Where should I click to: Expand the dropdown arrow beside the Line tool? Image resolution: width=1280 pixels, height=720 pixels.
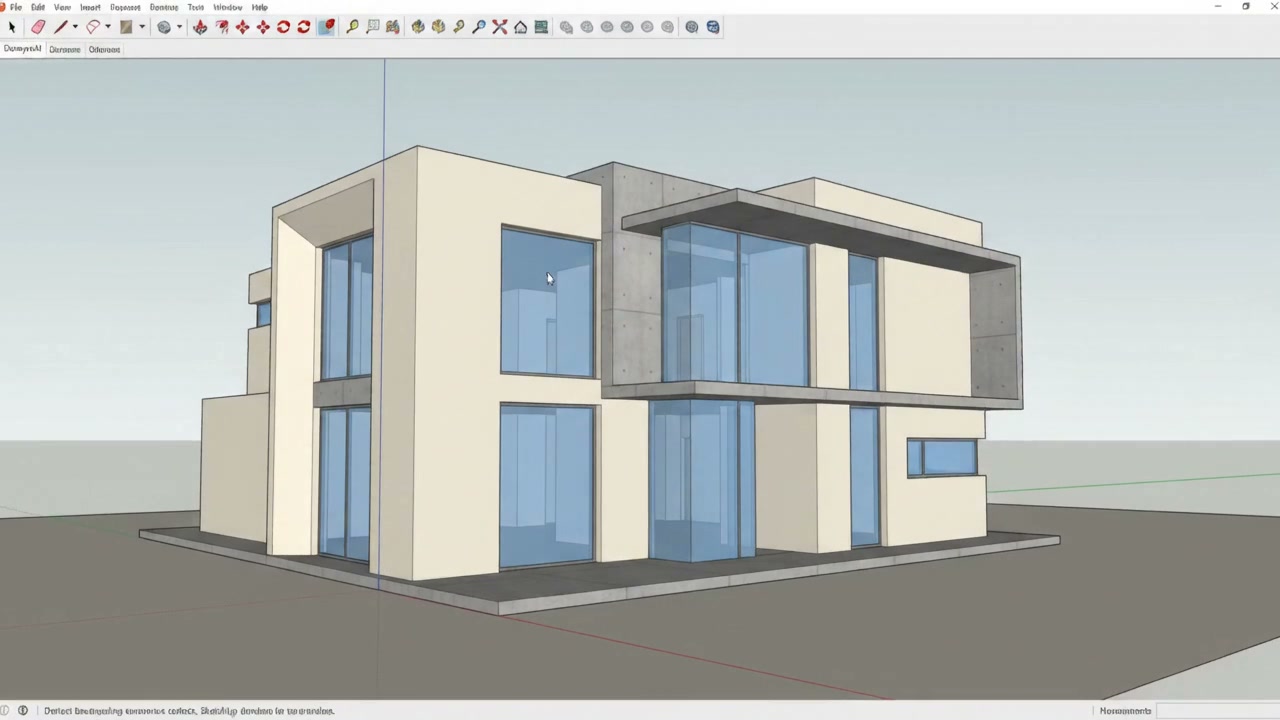click(74, 27)
